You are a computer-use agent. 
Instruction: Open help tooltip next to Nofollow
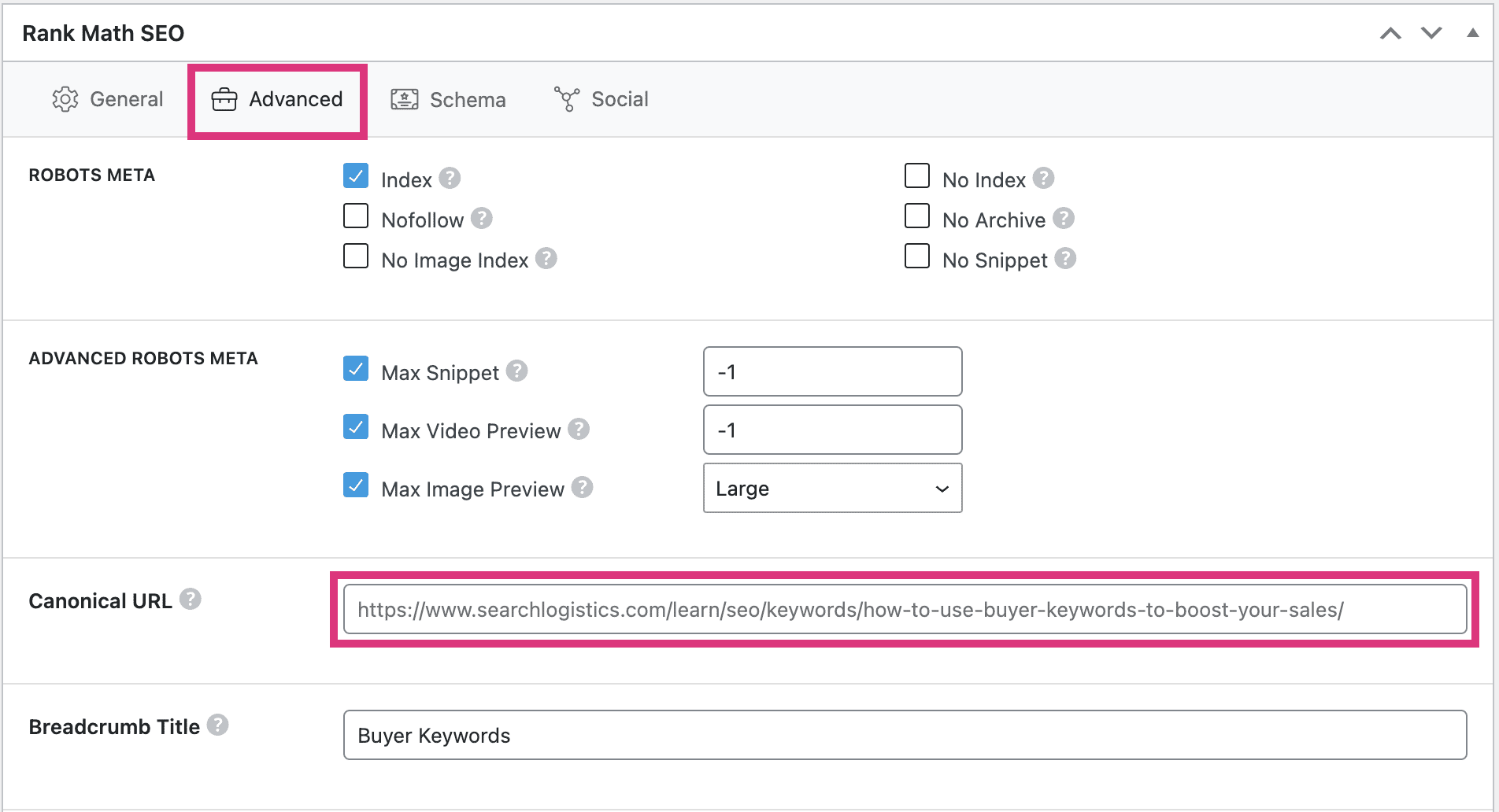[x=482, y=218]
